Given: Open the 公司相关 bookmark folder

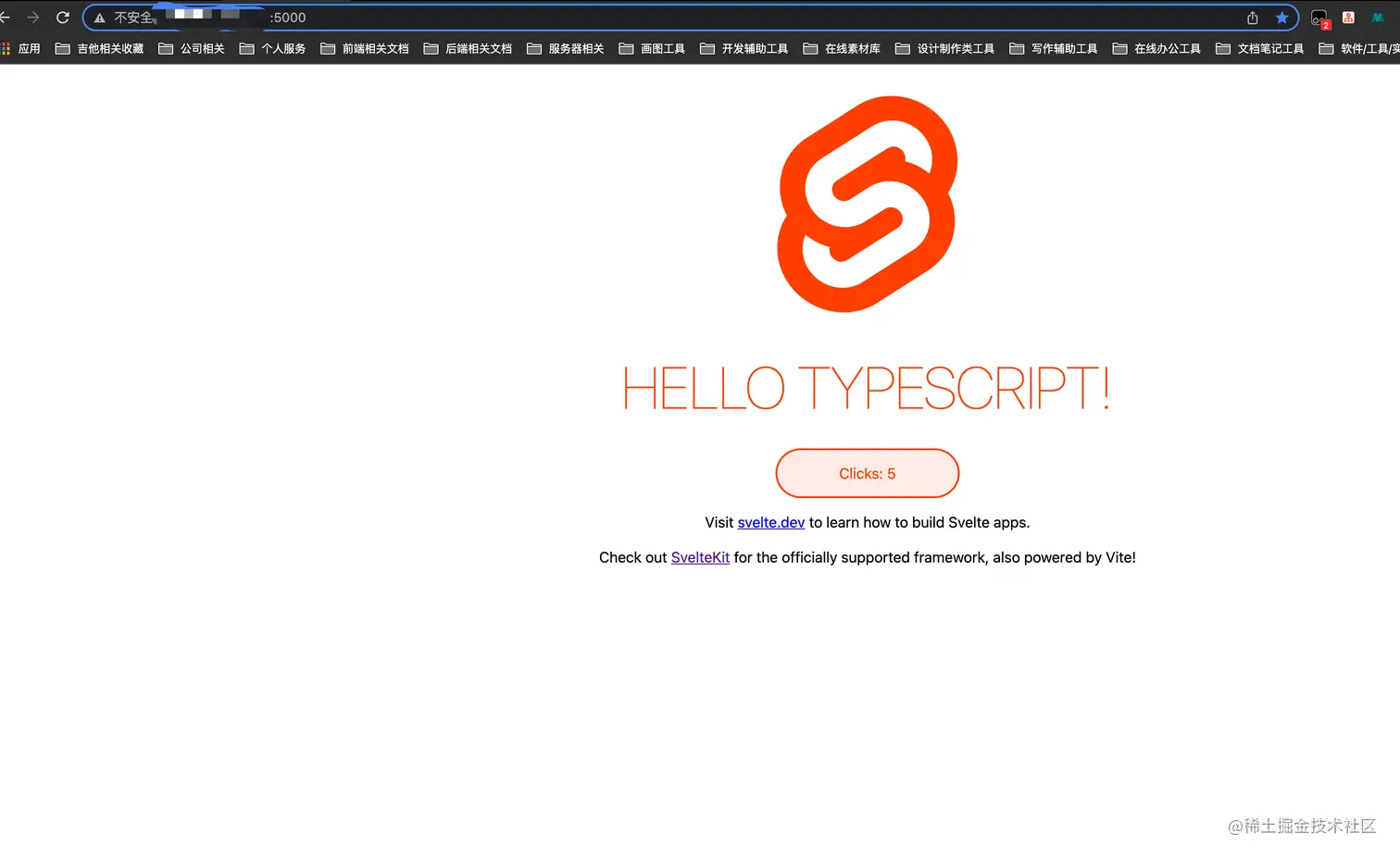Looking at the screenshot, I should click(192, 48).
